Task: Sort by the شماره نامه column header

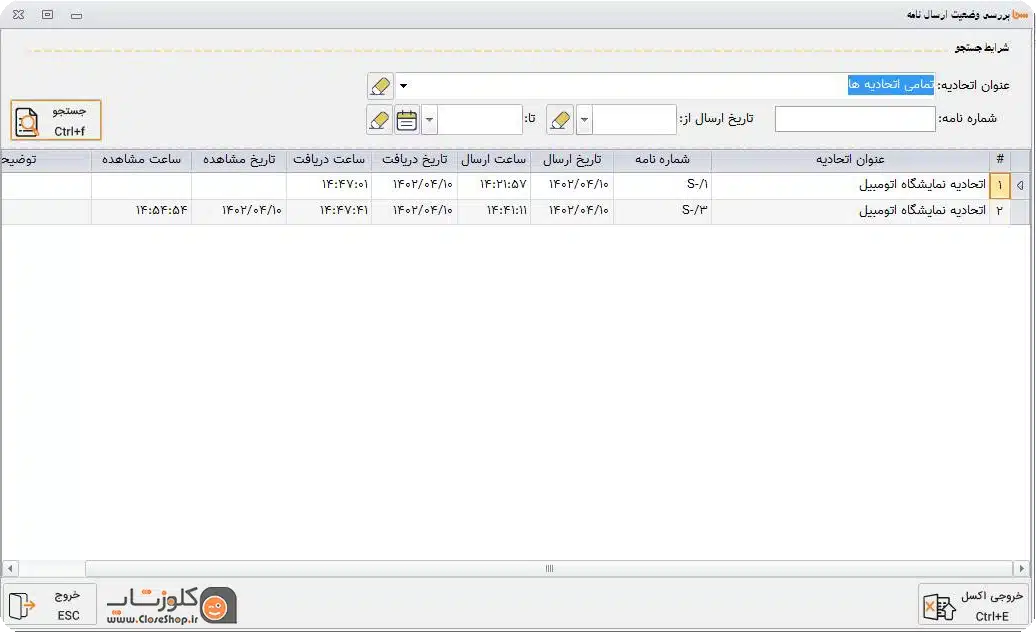Action: point(663,160)
